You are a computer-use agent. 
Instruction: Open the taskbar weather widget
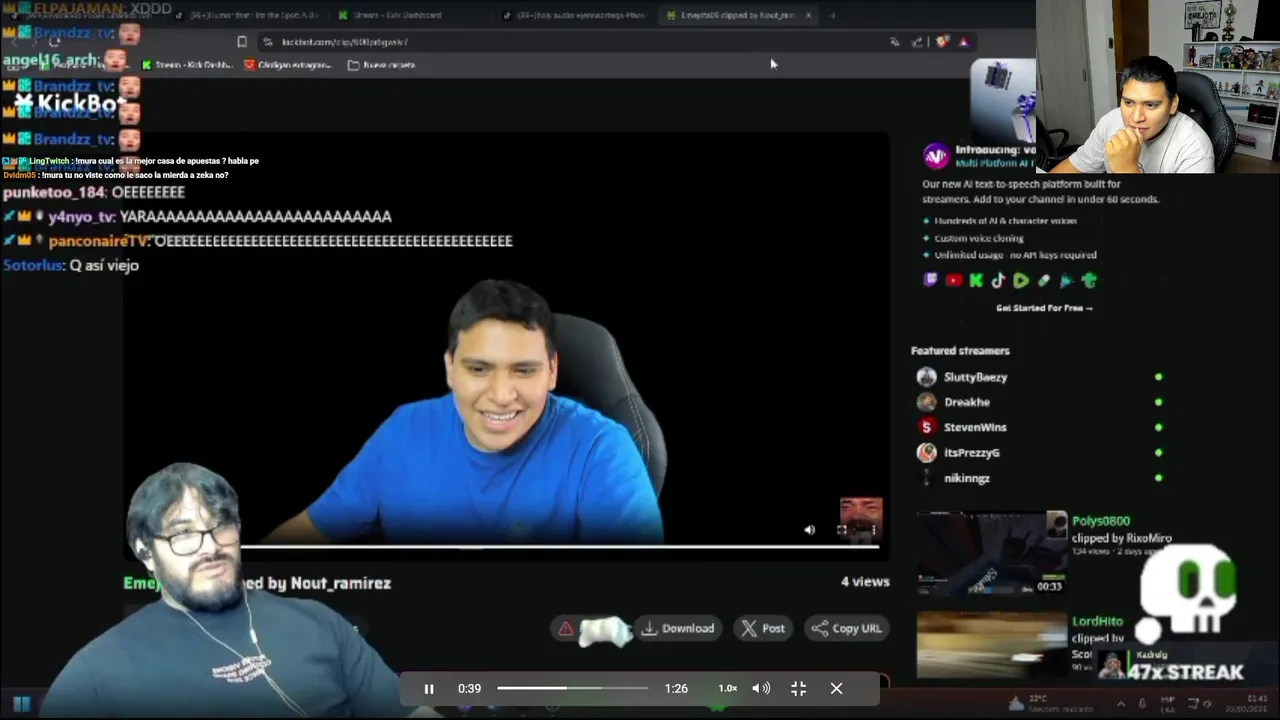pos(1050,702)
